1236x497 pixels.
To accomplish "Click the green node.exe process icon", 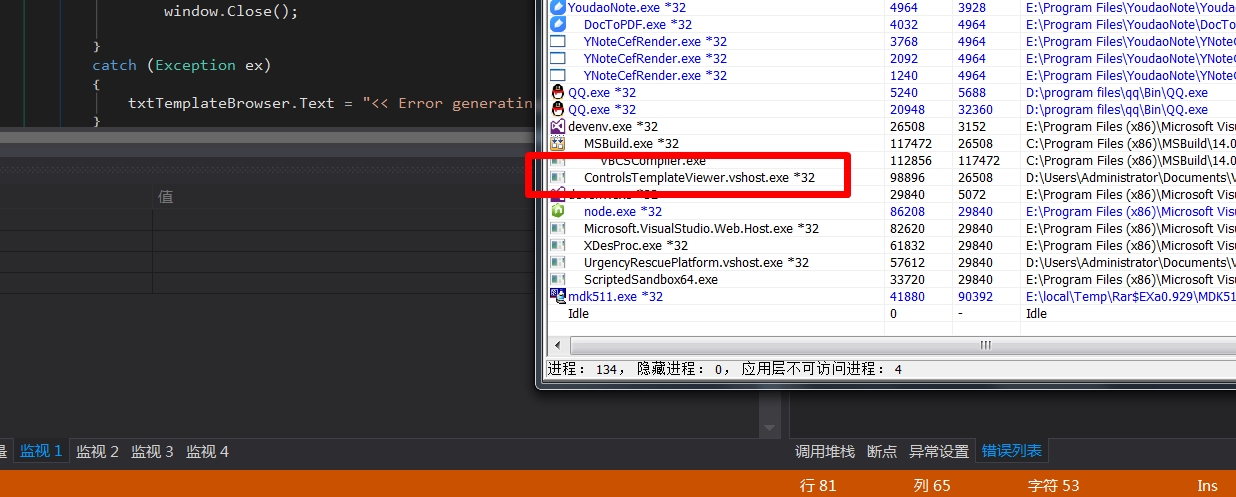I will coord(558,211).
